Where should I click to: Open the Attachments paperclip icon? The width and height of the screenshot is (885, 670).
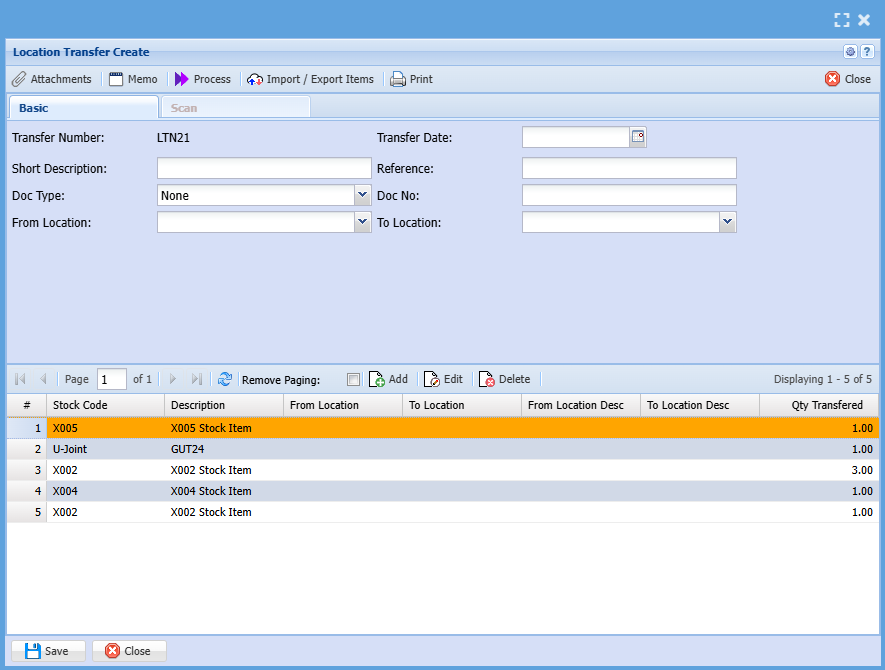point(19,79)
